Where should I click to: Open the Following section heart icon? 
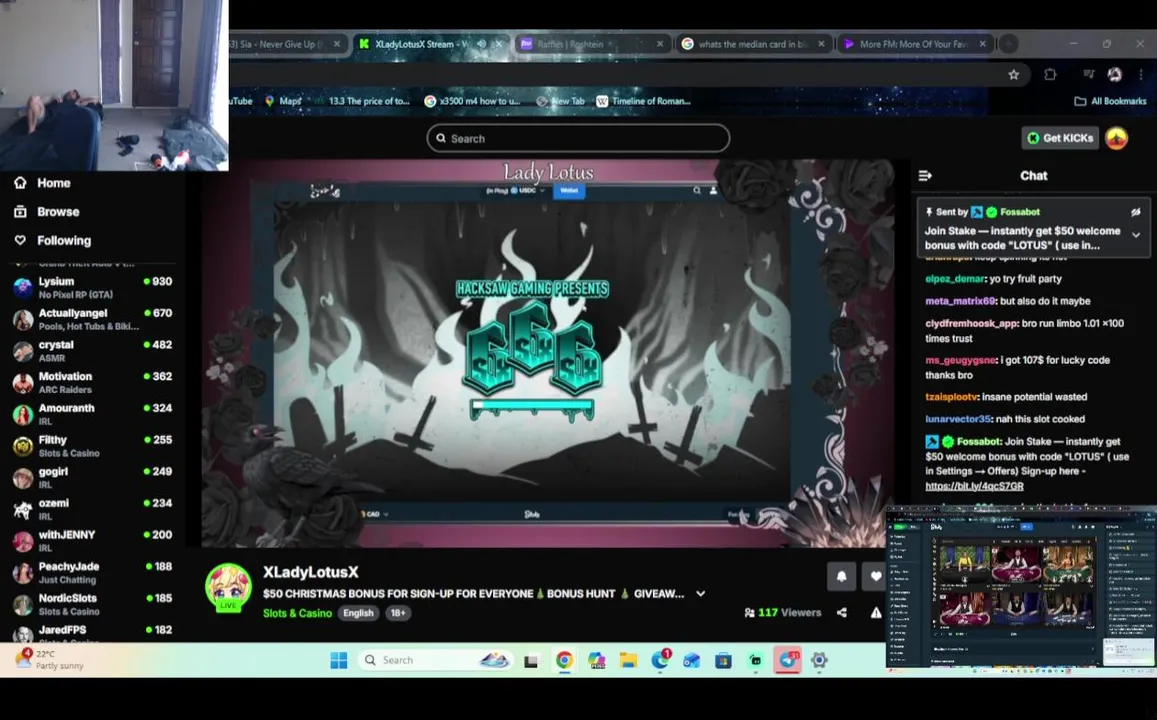pos(20,240)
